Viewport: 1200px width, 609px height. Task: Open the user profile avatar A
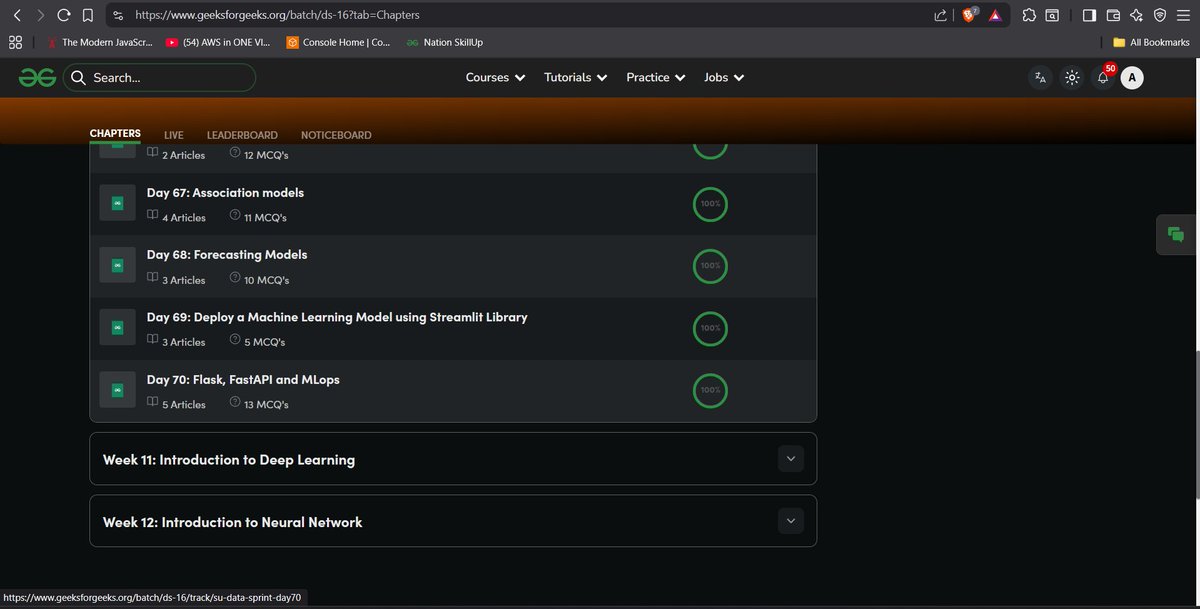pyautogui.click(x=1132, y=77)
